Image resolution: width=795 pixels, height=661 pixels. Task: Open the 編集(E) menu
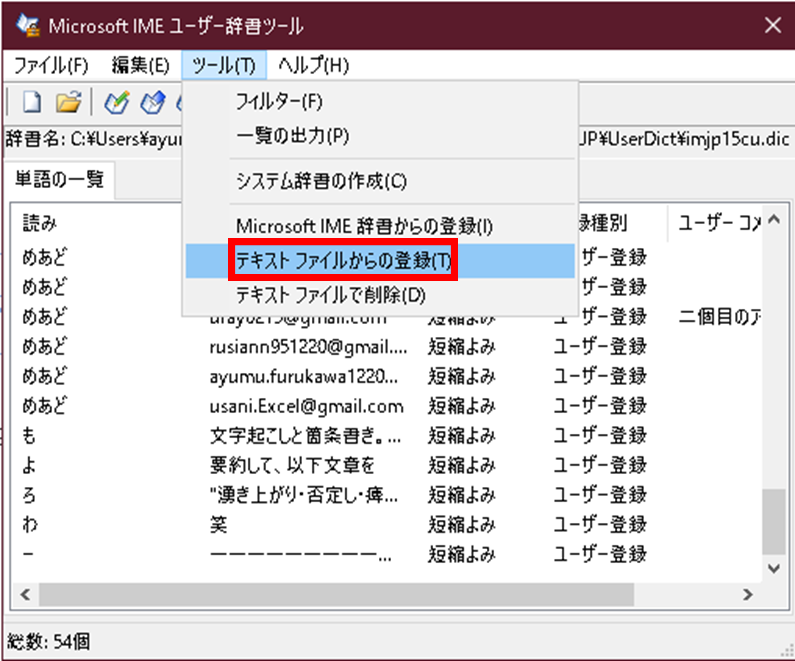[x=140, y=66]
